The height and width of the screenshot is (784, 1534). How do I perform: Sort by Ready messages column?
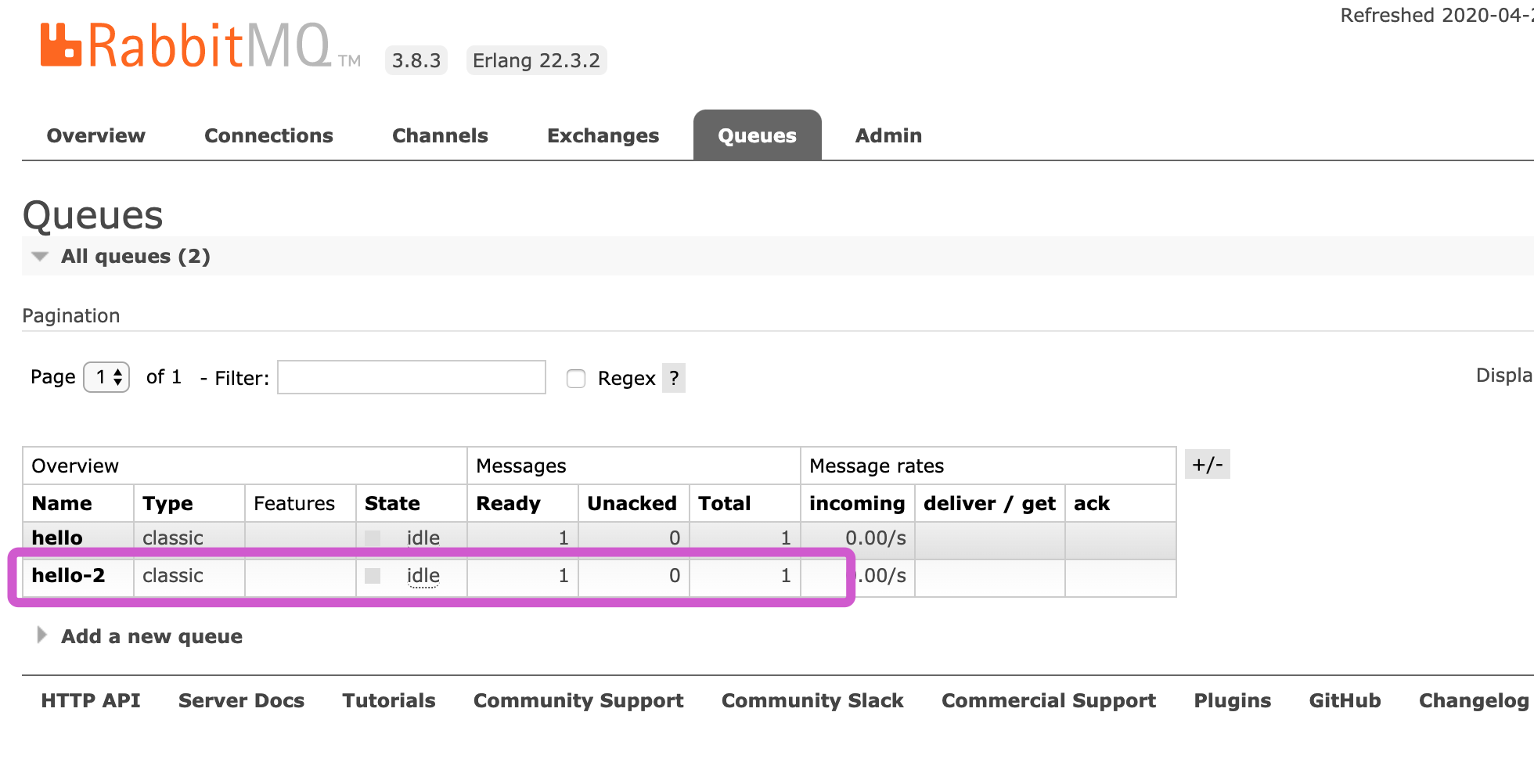point(508,503)
